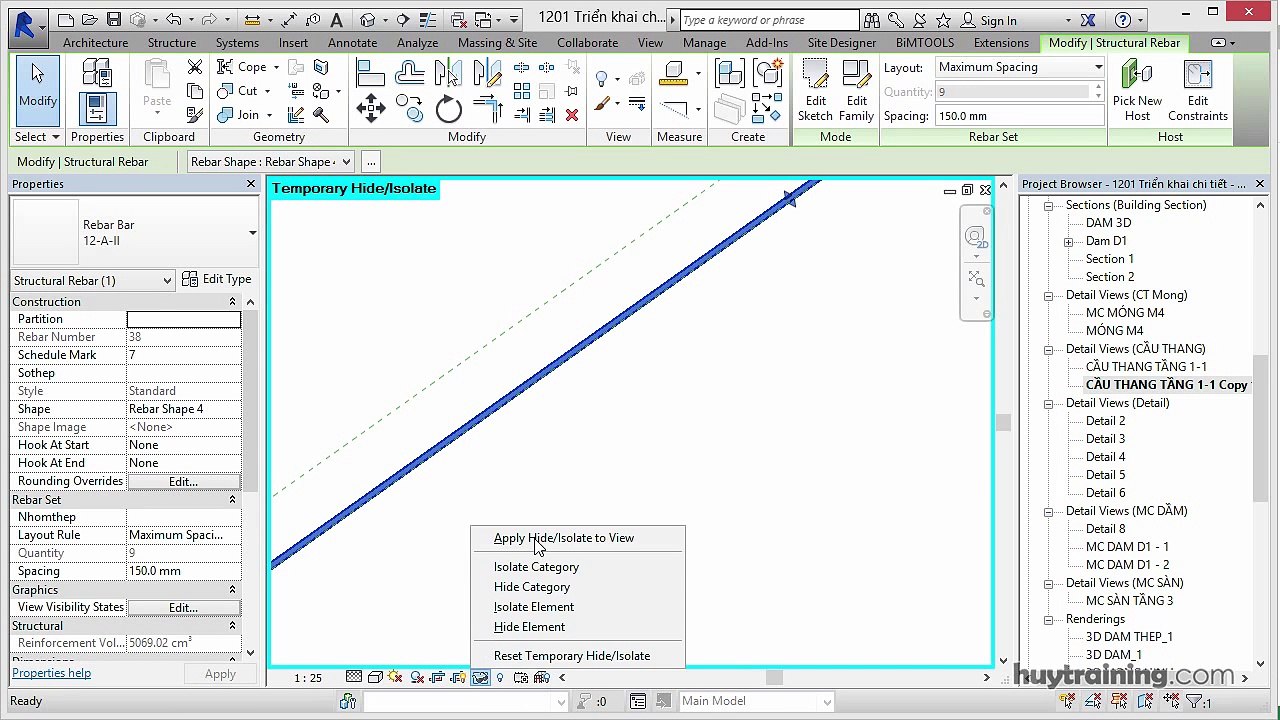The width and height of the screenshot is (1280, 720).
Task: Click the Move tool icon
Action: click(x=371, y=109)
